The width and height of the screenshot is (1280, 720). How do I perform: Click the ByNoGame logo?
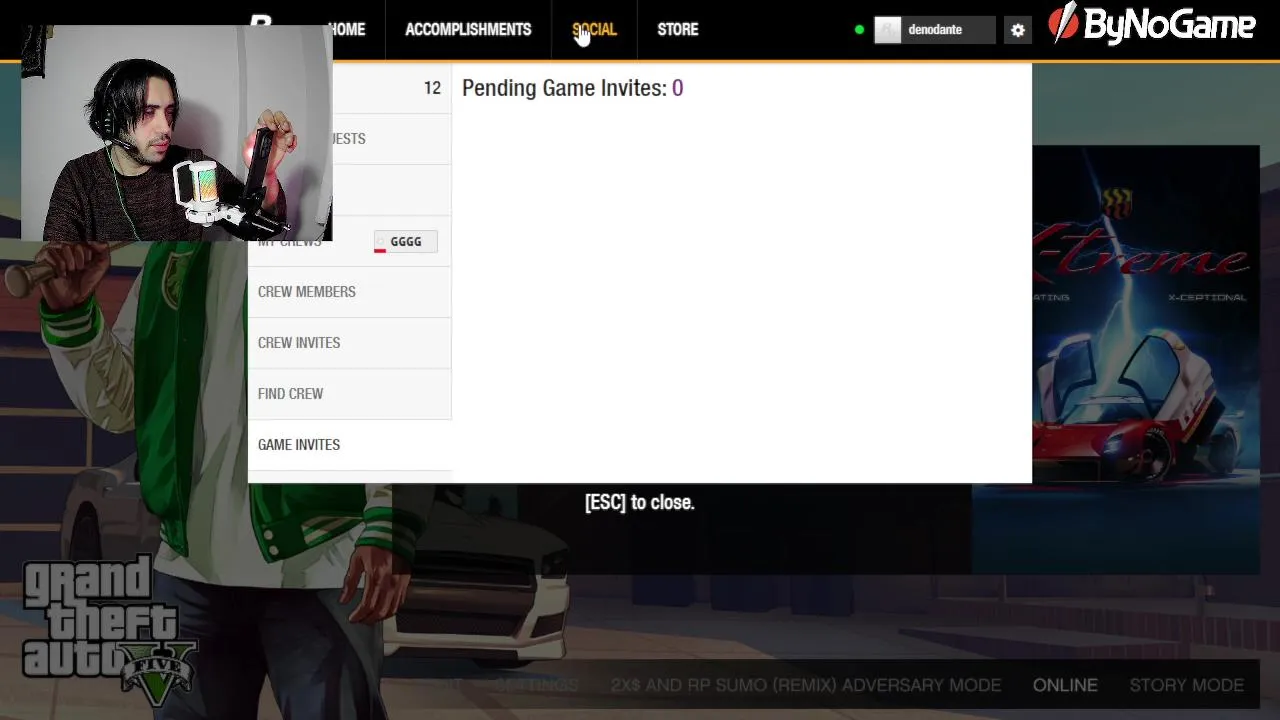1151,26
